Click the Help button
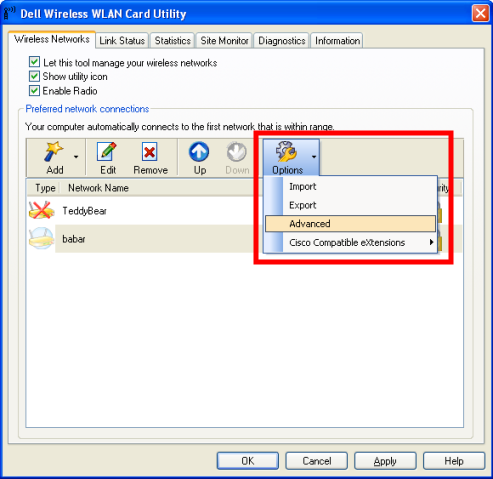The image size is (493, 479). [x=454, y=461]
